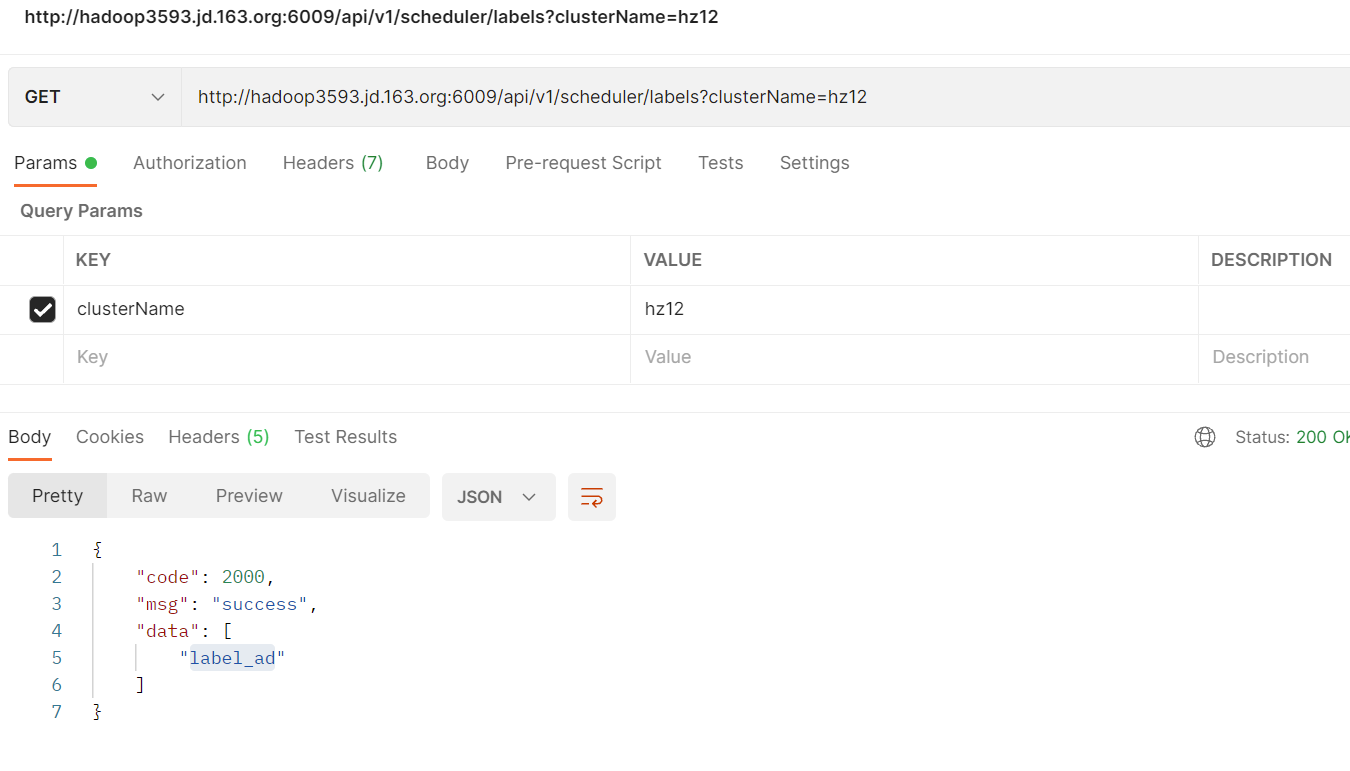Select the Raw view button
Image resolution: width=1350 pixels, height=771 pixels.
click(x=149, y=496)
